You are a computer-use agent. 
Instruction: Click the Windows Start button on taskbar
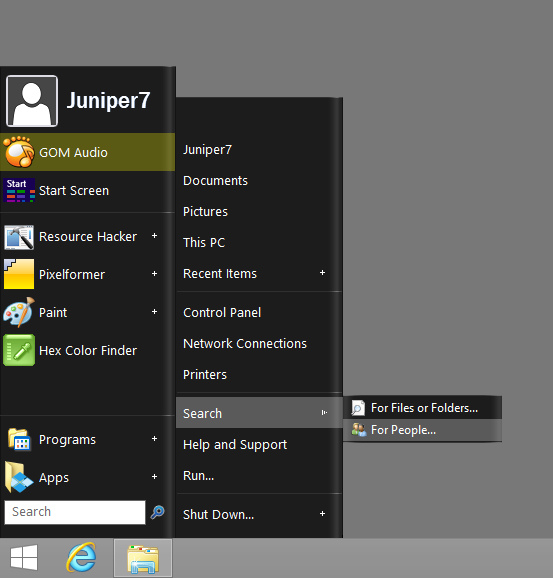[24, 558]
